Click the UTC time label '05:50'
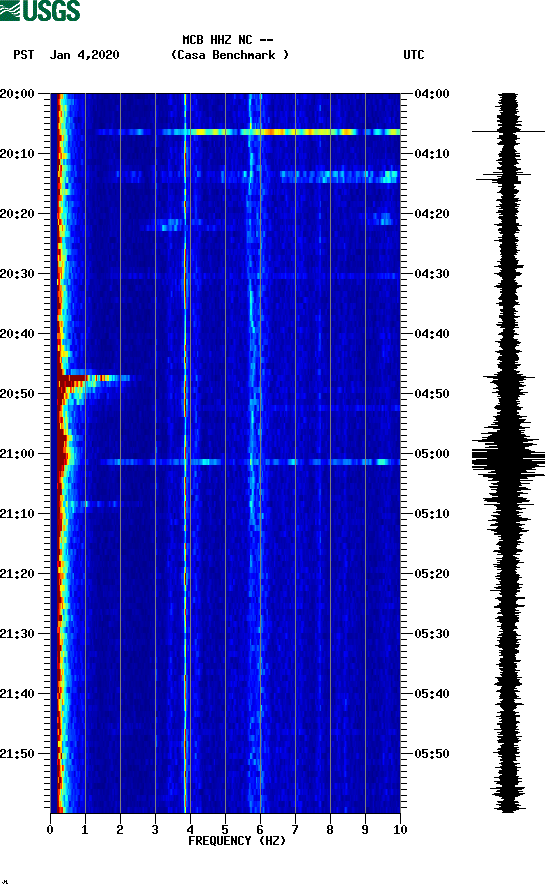 tap(432, 753)
